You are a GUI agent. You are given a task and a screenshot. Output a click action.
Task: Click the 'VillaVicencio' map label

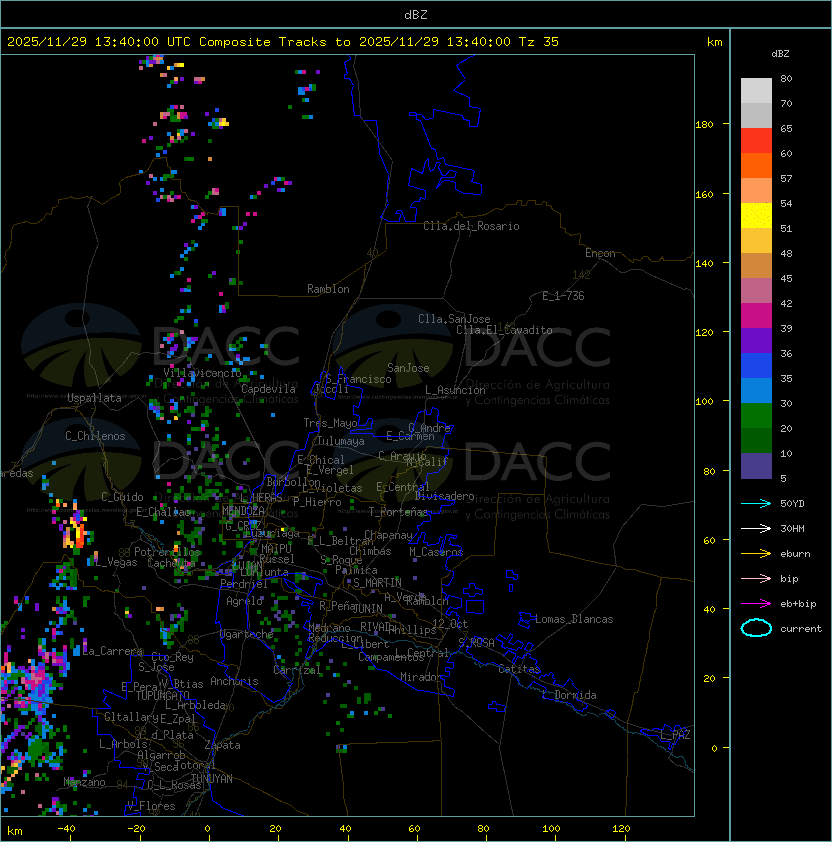[202, 373]
